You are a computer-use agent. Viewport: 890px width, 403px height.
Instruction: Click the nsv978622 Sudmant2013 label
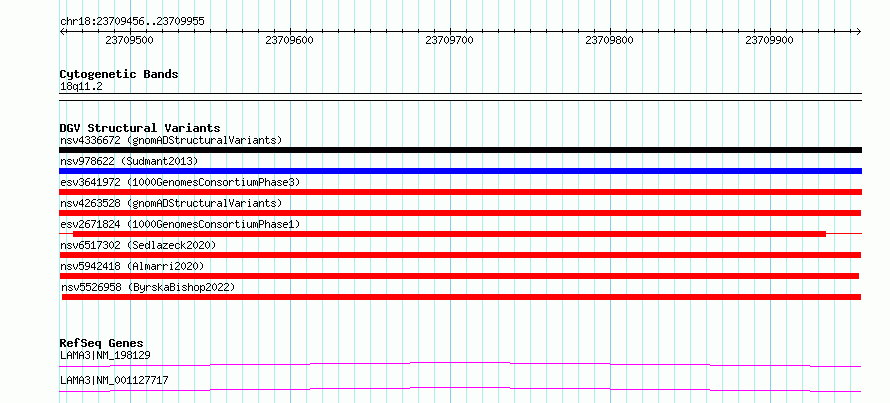(129, 161)
